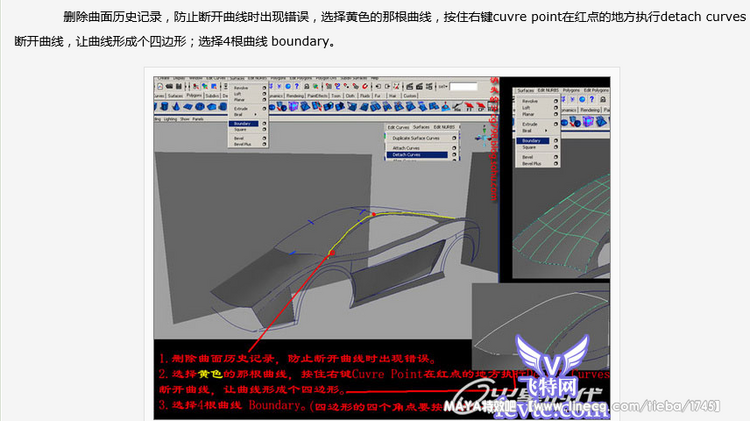Image resolution: width=750 pixels, height=421 pixels.
Task: Open the option box for Revolve in left menu
Action: click(x=265, y=88)
